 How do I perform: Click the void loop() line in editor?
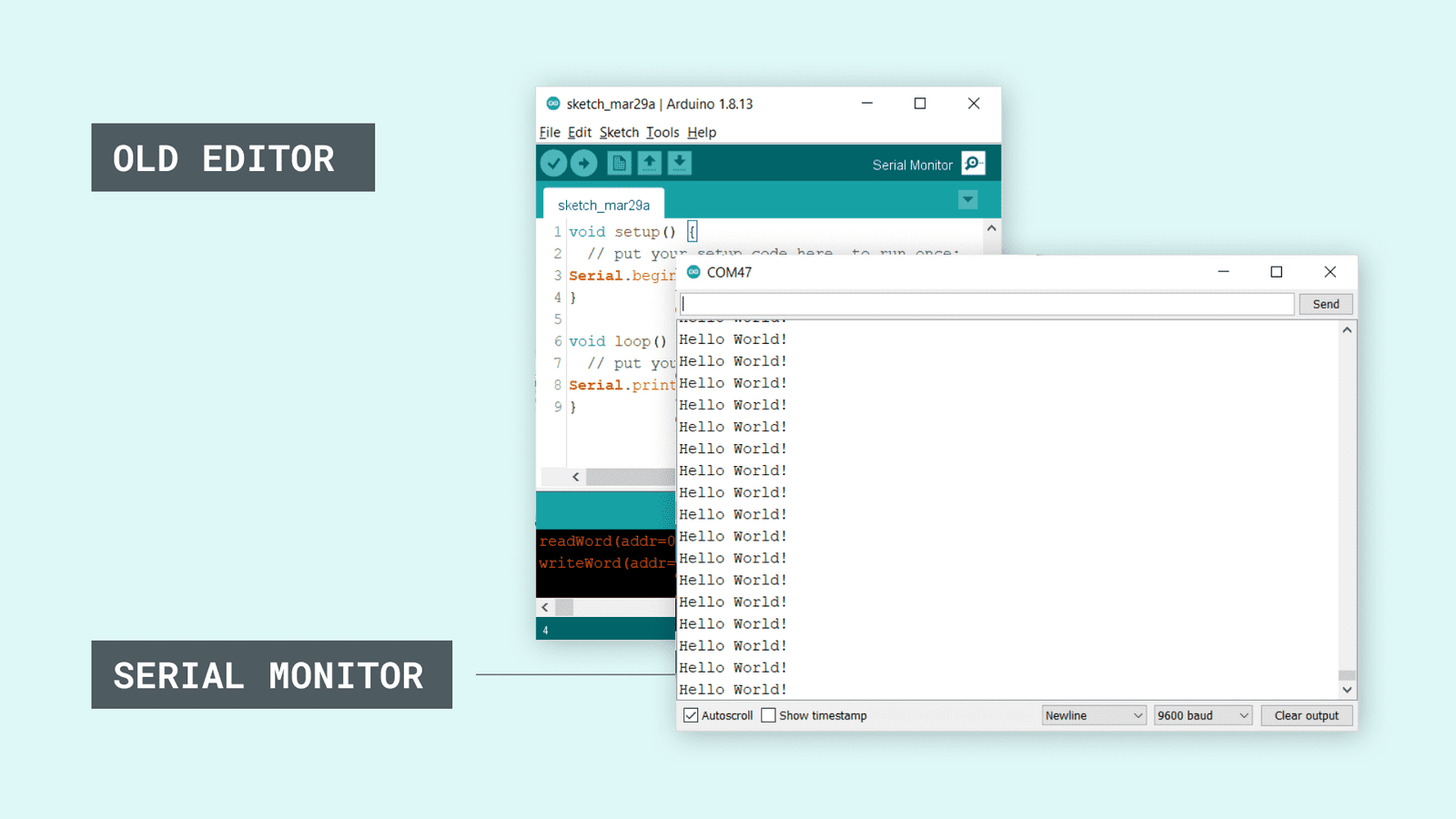coord(618,341)
